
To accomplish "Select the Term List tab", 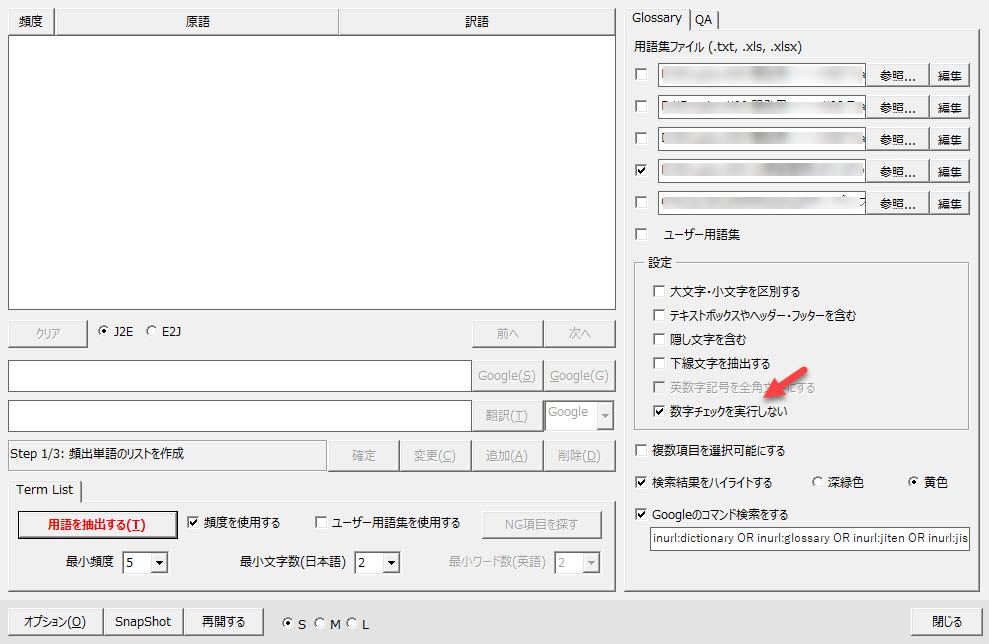I will [x=45, y=489].
